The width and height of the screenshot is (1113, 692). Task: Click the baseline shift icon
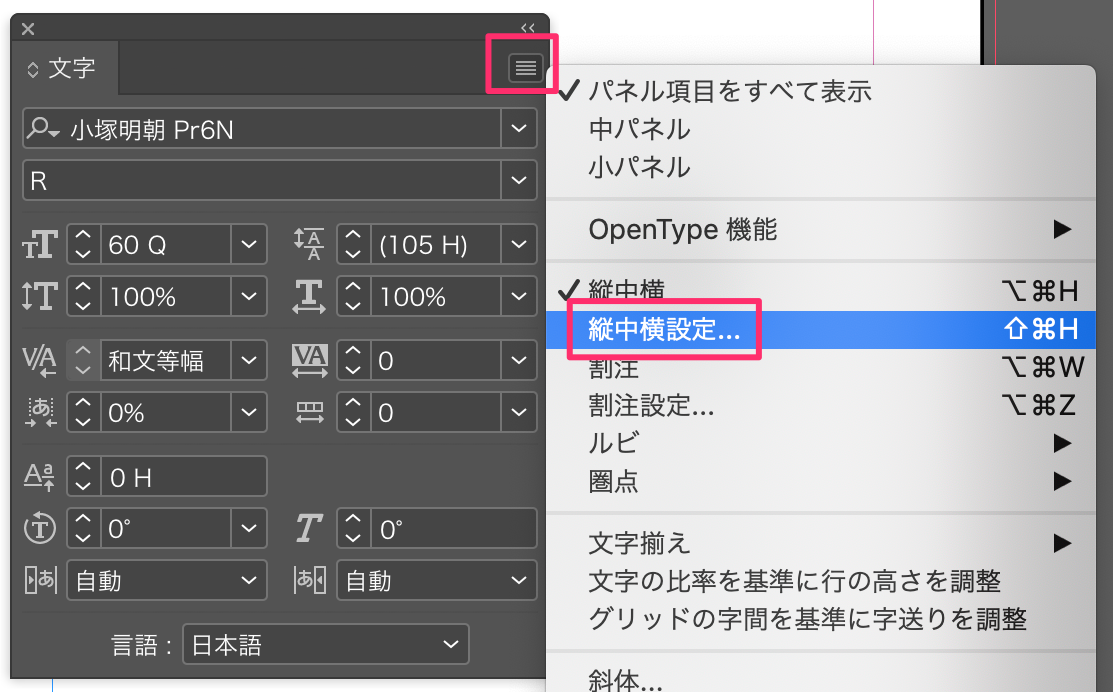[39, 476]
